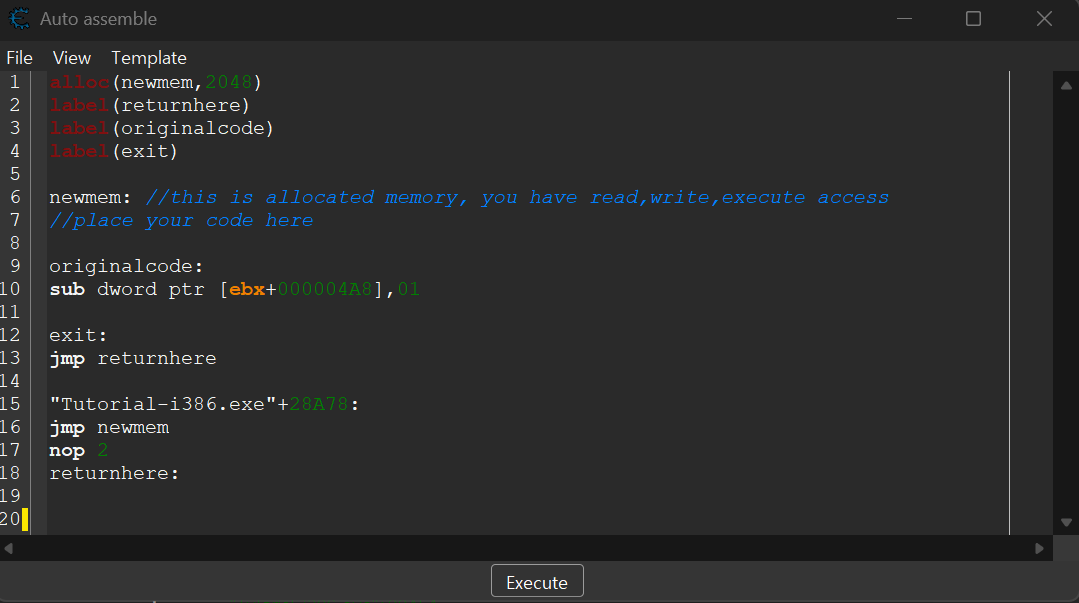Image resolution: width=1079 pixels, height=603 pixels.
Task: Click the horizontal scrollbar right arrow
Action: click(x=1040, y=548)
